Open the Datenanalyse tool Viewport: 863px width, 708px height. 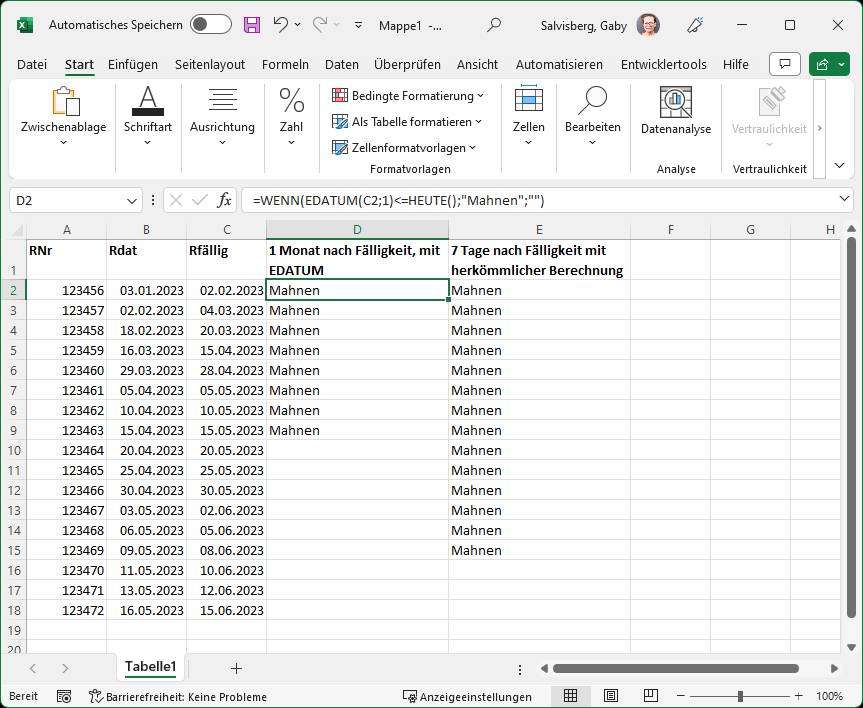coord(676,112)
